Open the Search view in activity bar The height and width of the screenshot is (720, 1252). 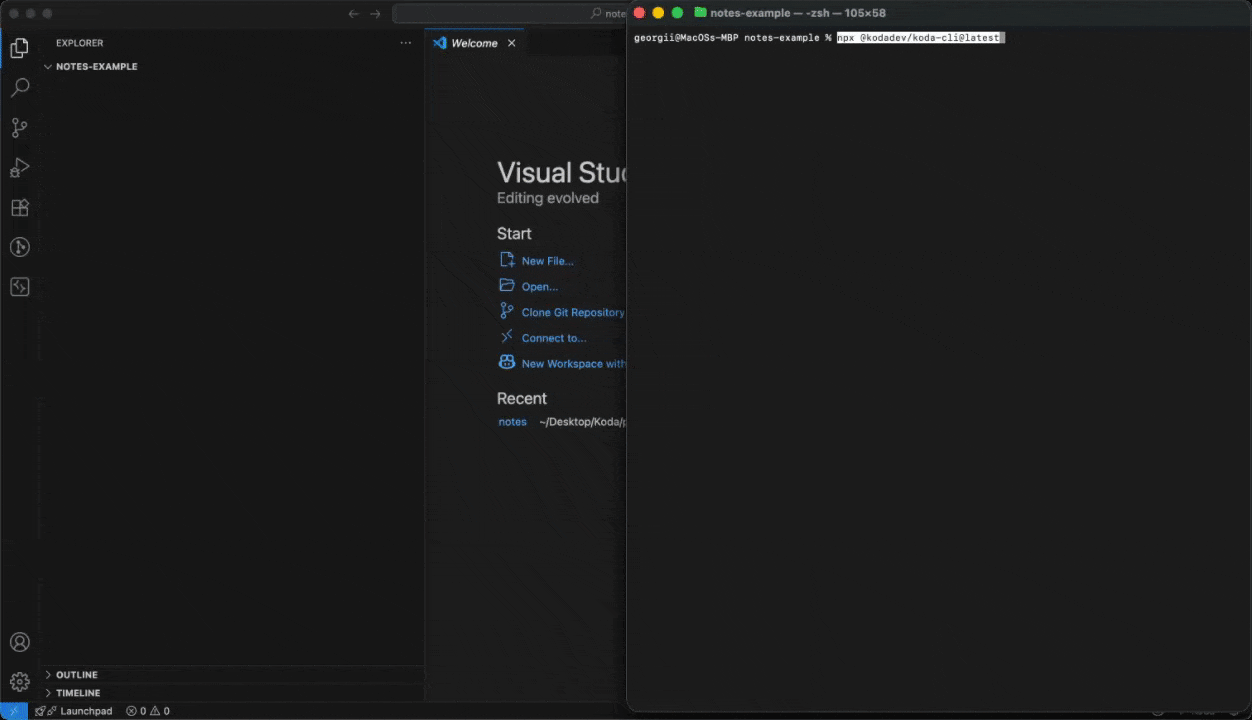(20, 88)
